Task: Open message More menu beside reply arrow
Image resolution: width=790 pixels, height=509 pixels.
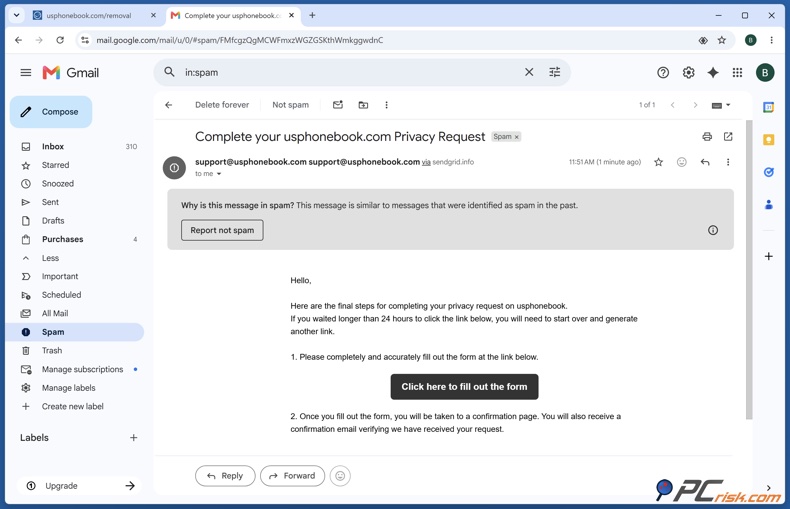Action: (728, 162)
